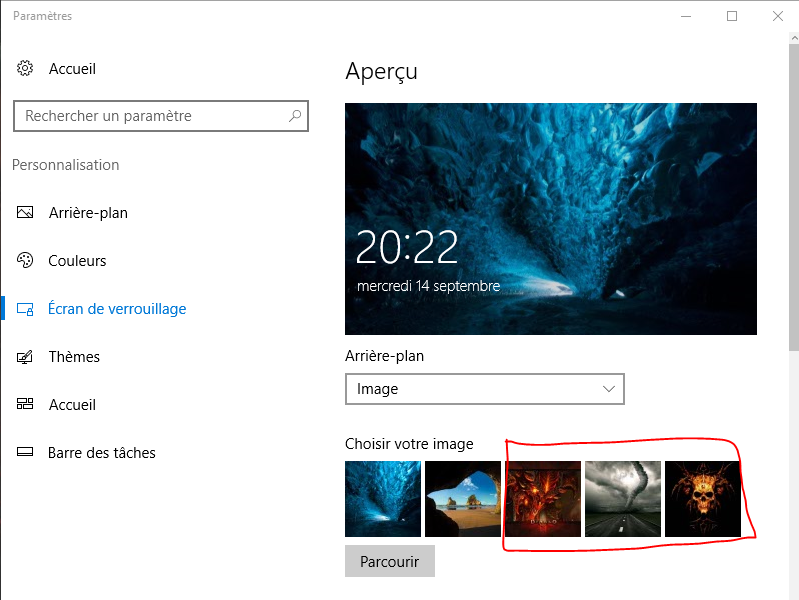The image size is (799, 600).
Task: Select the golden skull thumbnail
Action: coord(703,499)
